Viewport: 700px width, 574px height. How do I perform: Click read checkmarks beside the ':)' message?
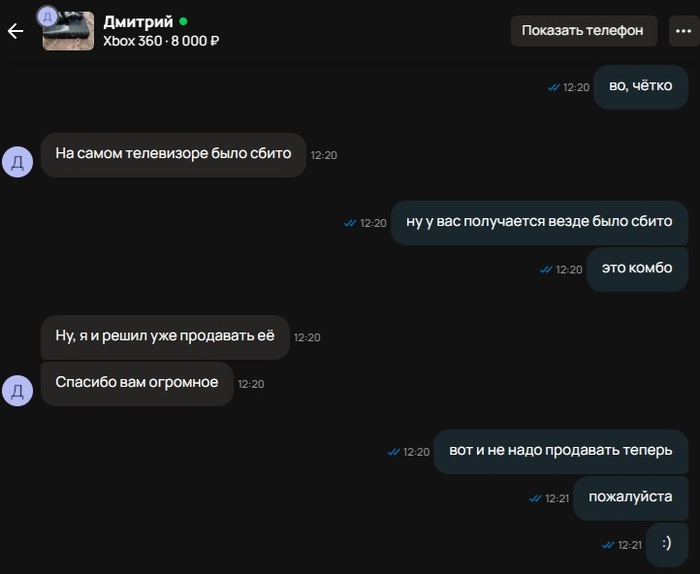pyautogui.click(x=608, y=545)
